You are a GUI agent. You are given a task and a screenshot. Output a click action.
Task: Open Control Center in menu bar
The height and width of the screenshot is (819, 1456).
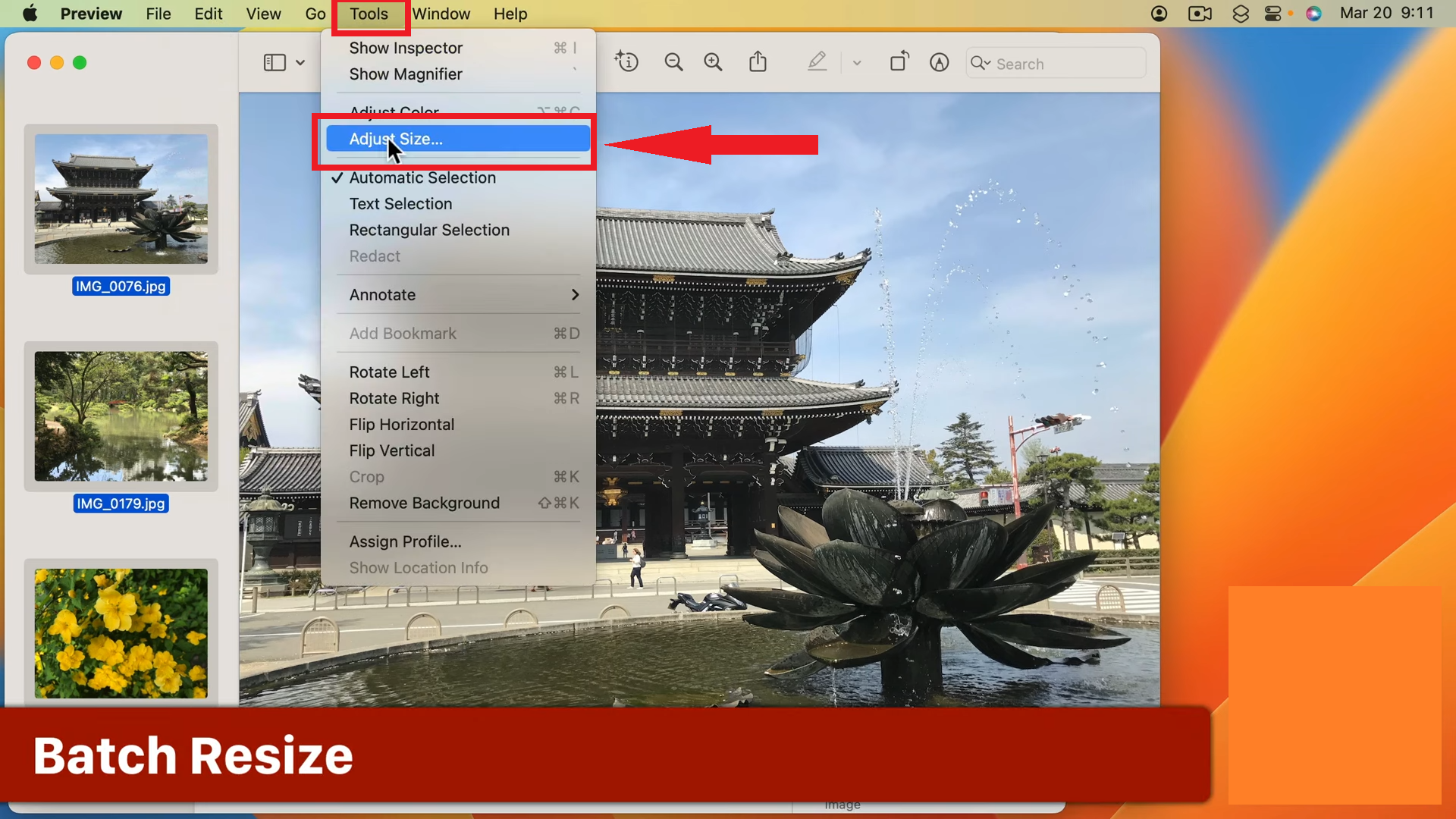[1273, 14]
